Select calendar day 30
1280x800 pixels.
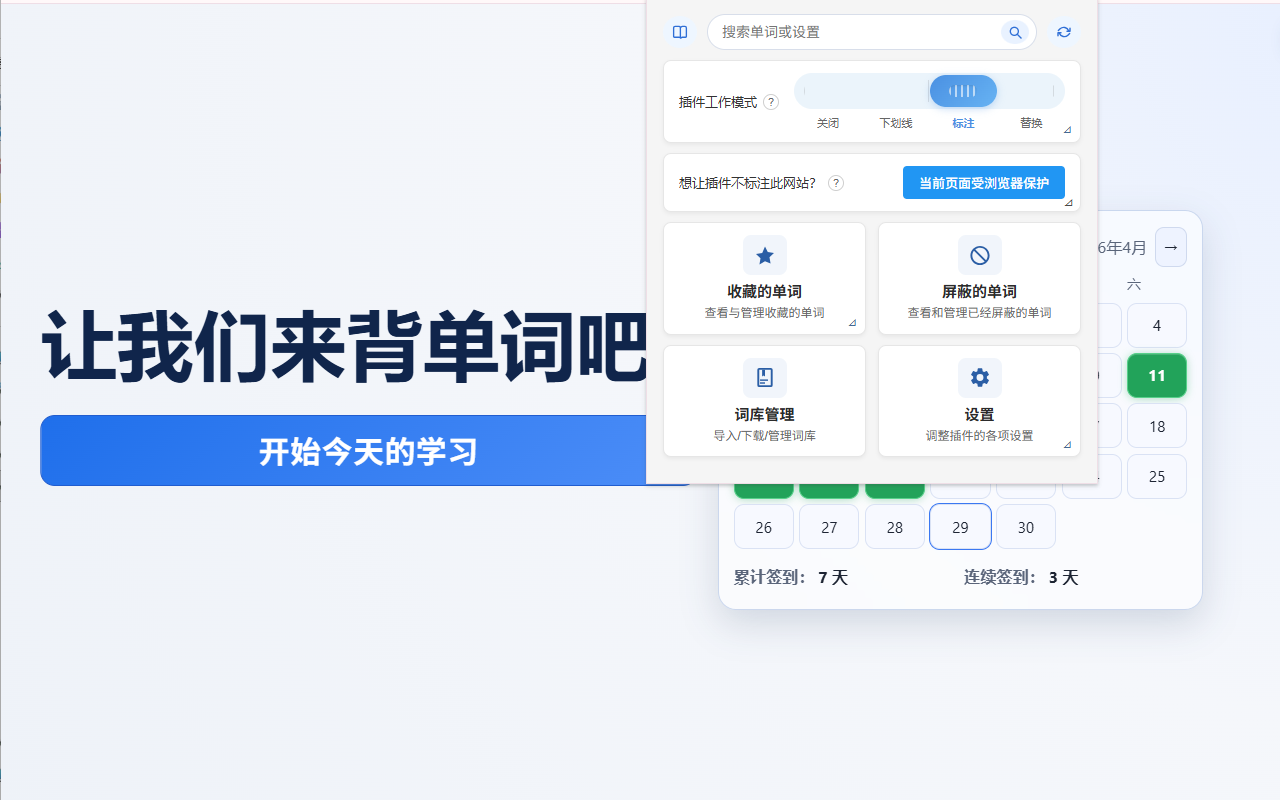[x=1026, y=527]
